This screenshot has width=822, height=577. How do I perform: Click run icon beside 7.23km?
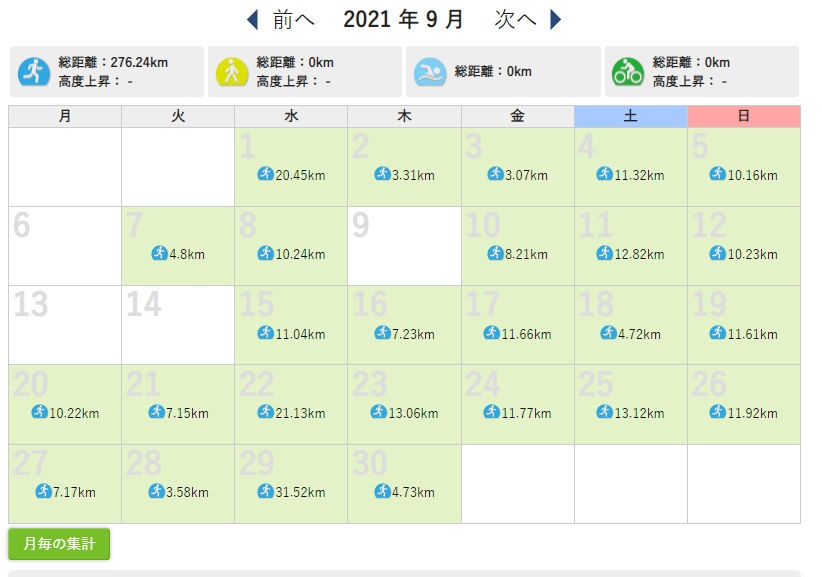point(382,332)
